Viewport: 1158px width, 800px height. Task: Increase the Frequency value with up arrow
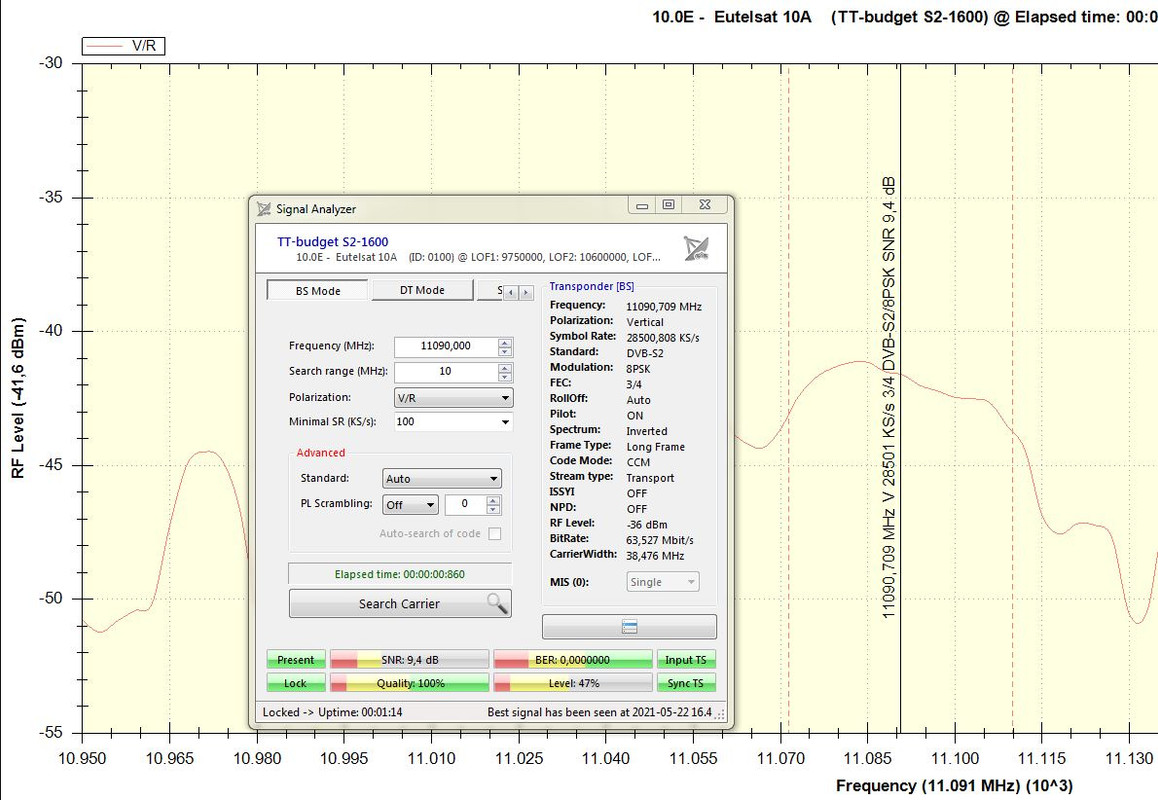point(505,342)
